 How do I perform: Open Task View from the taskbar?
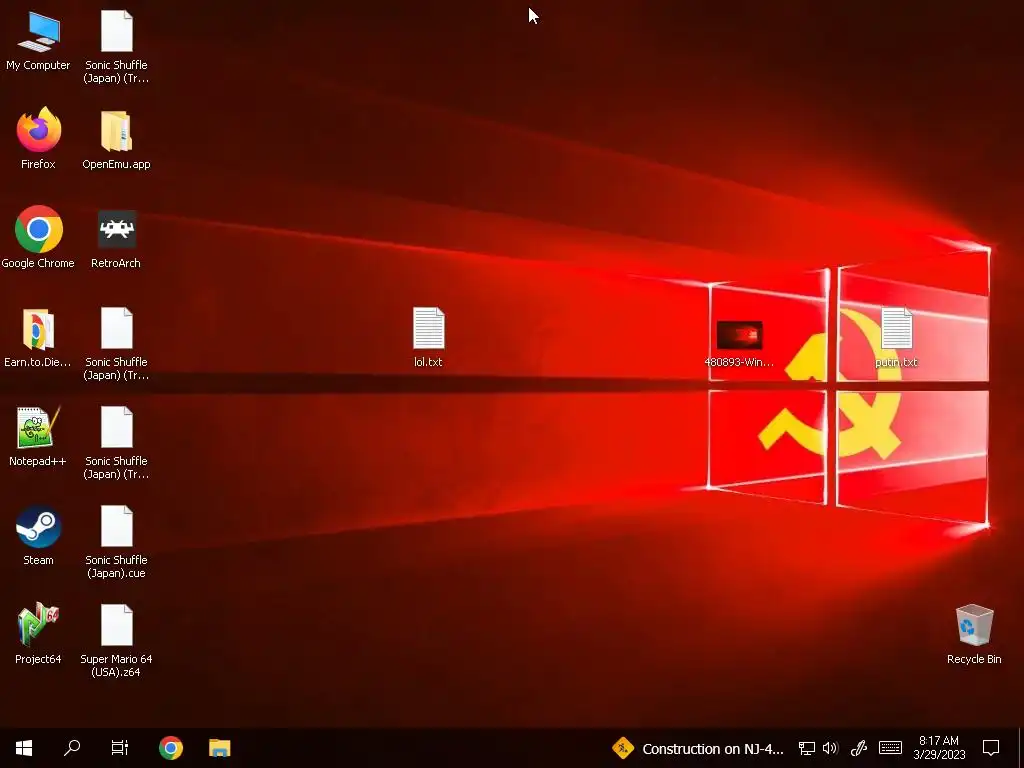tap(120, 748)
